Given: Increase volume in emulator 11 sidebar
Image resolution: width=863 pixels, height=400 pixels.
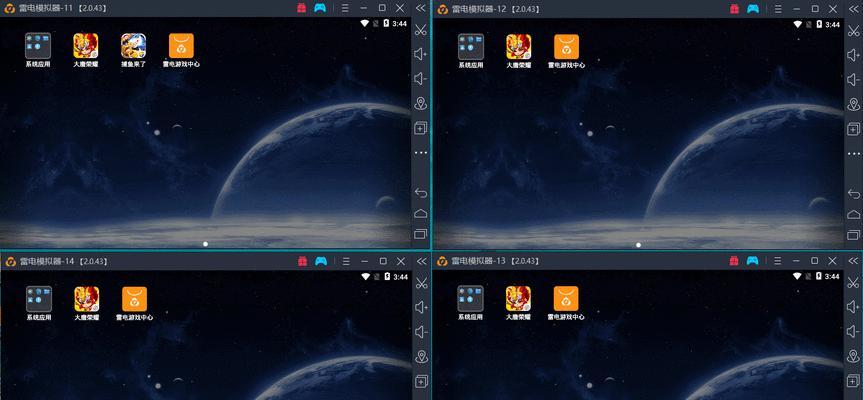Looking at the screenshot, I should [x=421, y=54].
